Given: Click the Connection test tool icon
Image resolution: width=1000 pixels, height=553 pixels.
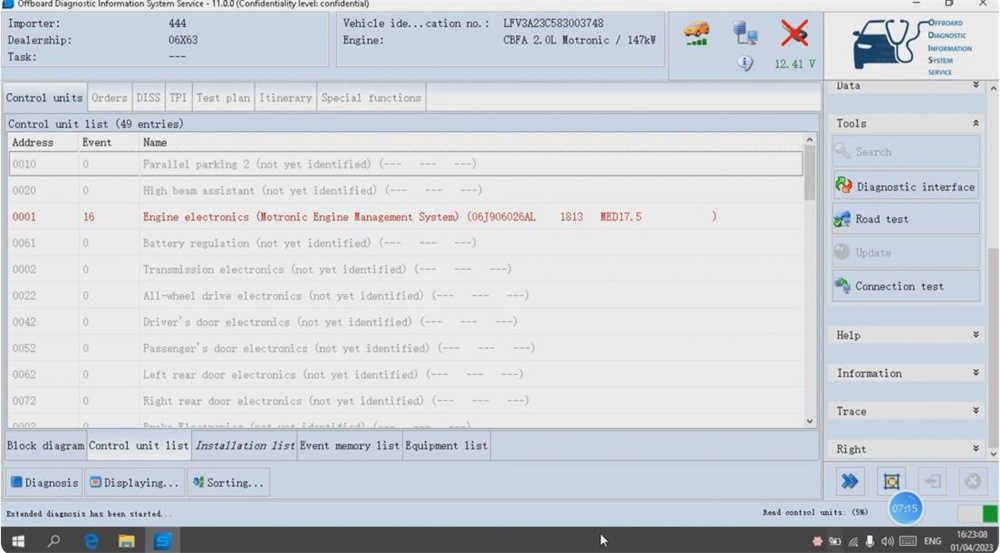Looking at the screenshot, I should (842, 286).
